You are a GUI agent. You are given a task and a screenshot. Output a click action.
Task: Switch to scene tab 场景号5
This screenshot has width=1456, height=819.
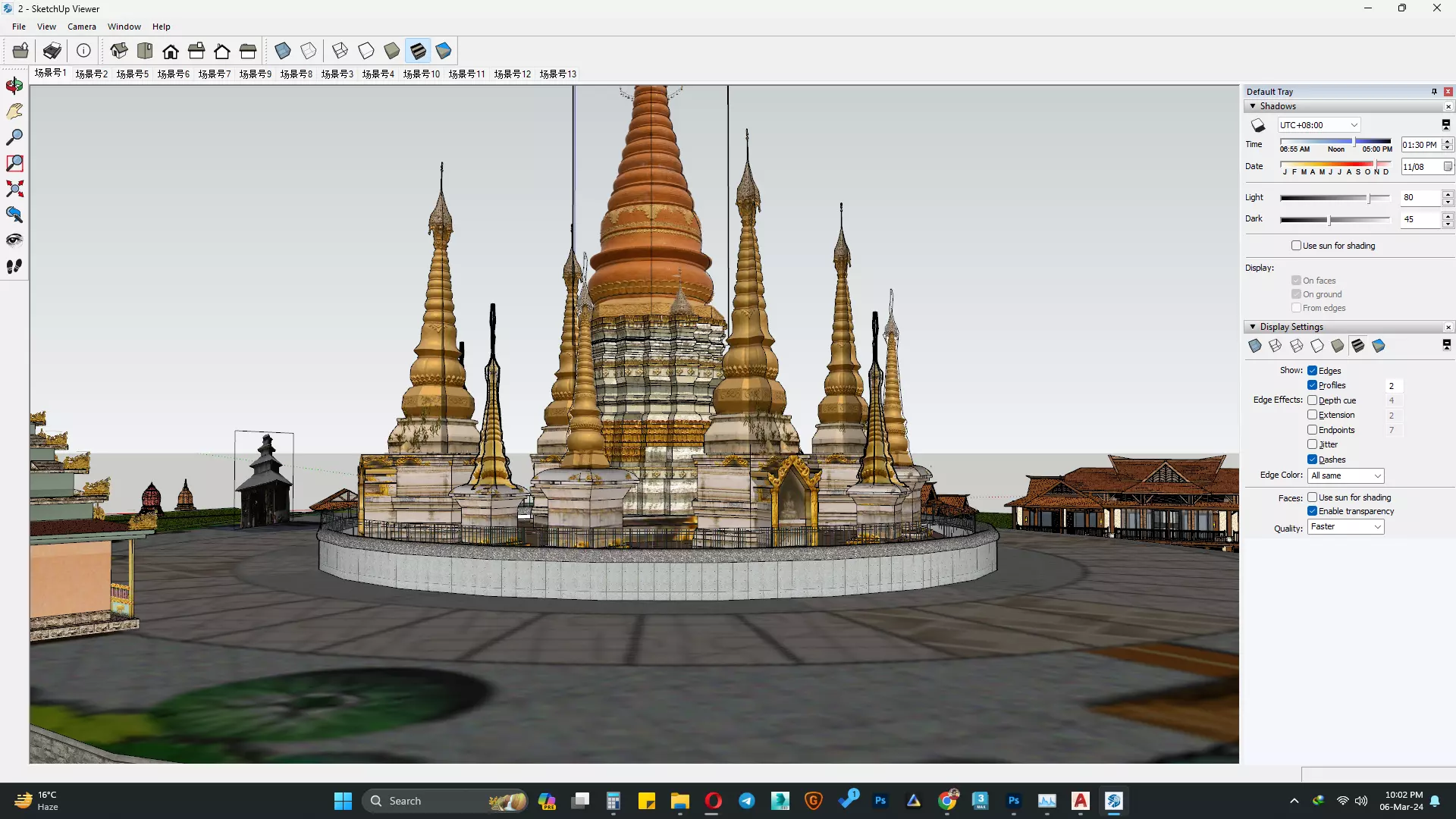point(132,74)
